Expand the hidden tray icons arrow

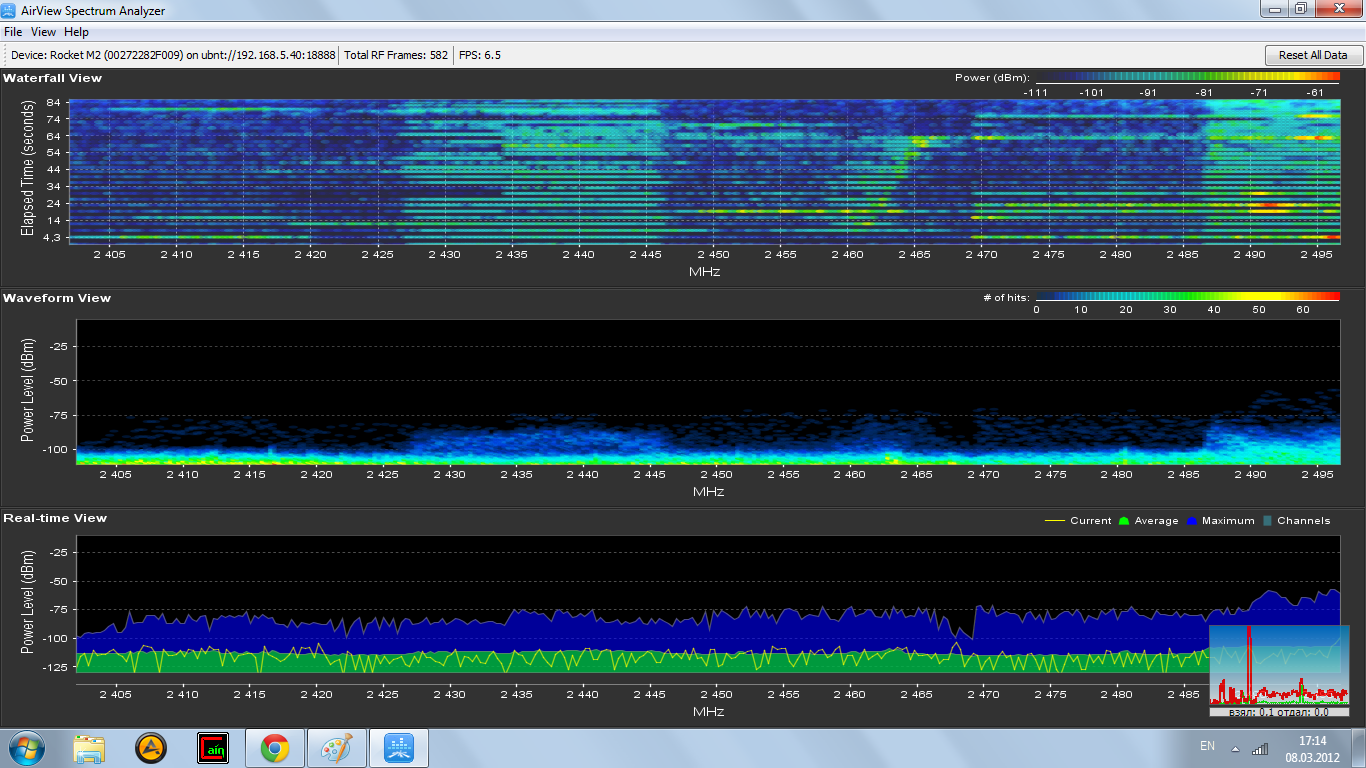pos(1235,747)
